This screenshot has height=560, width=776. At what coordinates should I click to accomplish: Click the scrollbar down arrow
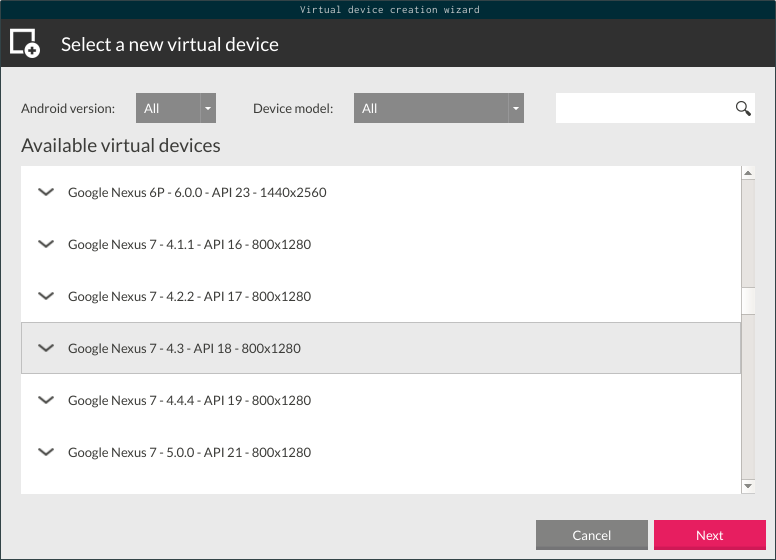[x=748, y=486]
